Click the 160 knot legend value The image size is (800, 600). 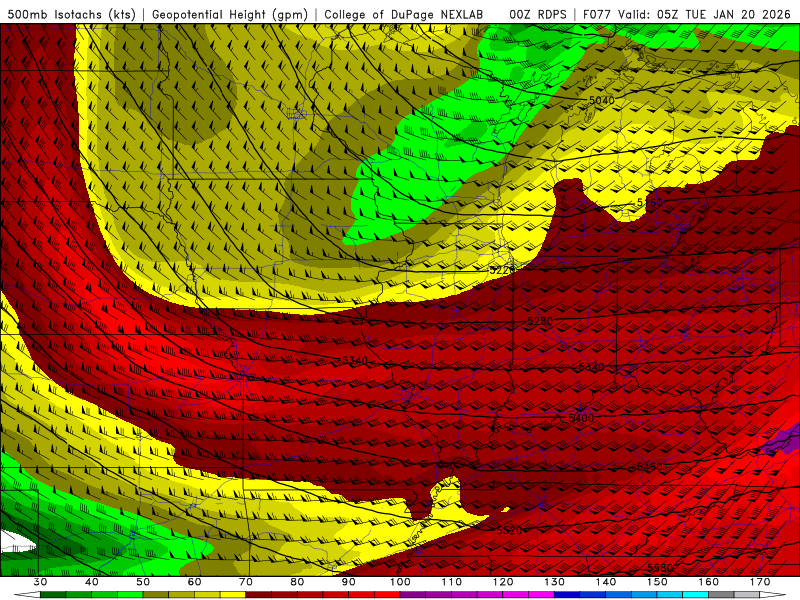(709, 582)
